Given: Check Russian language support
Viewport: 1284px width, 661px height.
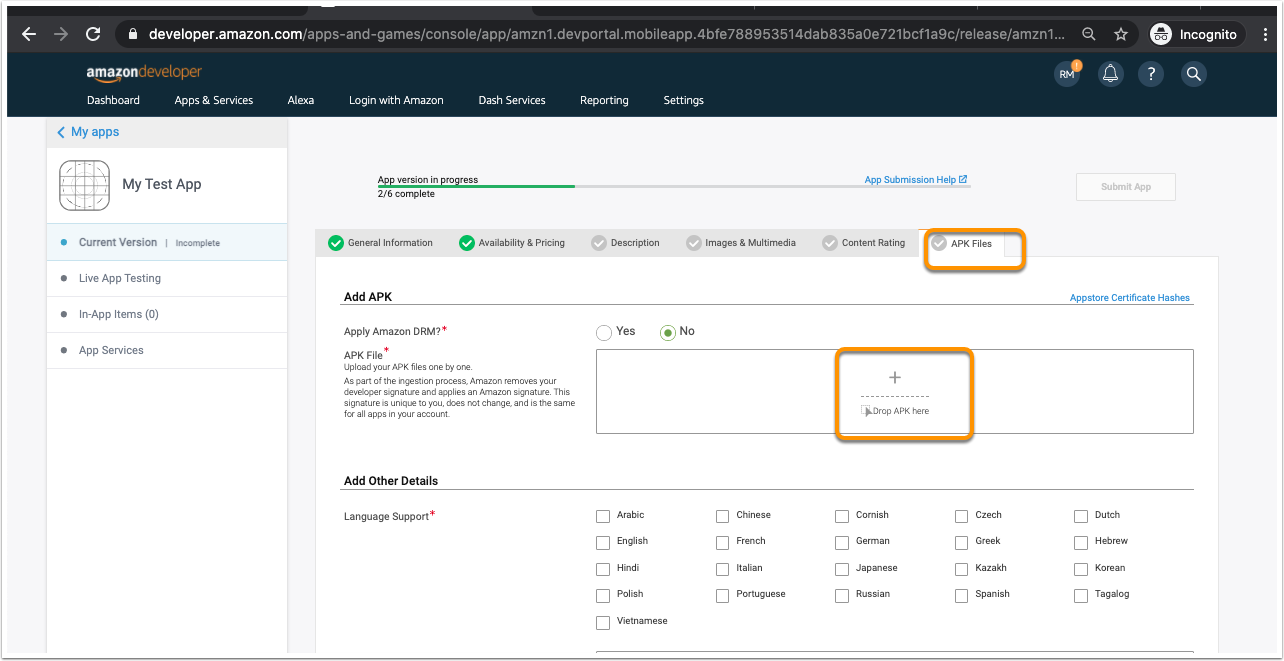Looking at the screenshot, I should tap(843, 595).
